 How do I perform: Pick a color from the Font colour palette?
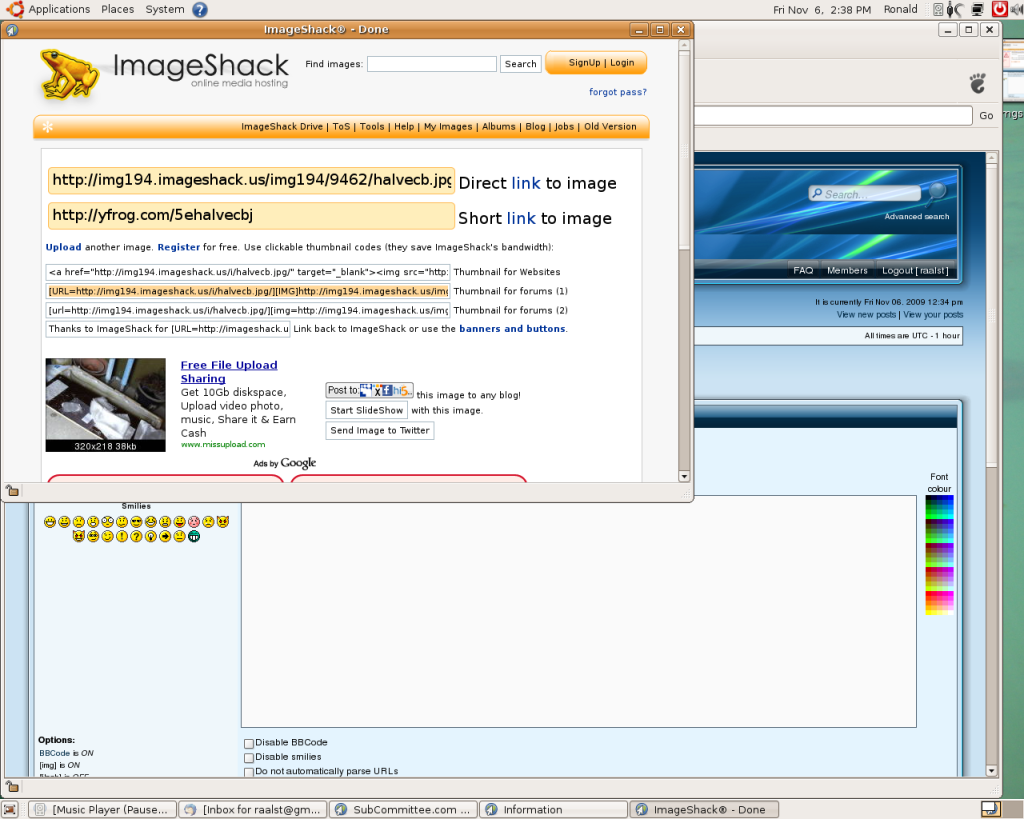(x=939, y=555)
